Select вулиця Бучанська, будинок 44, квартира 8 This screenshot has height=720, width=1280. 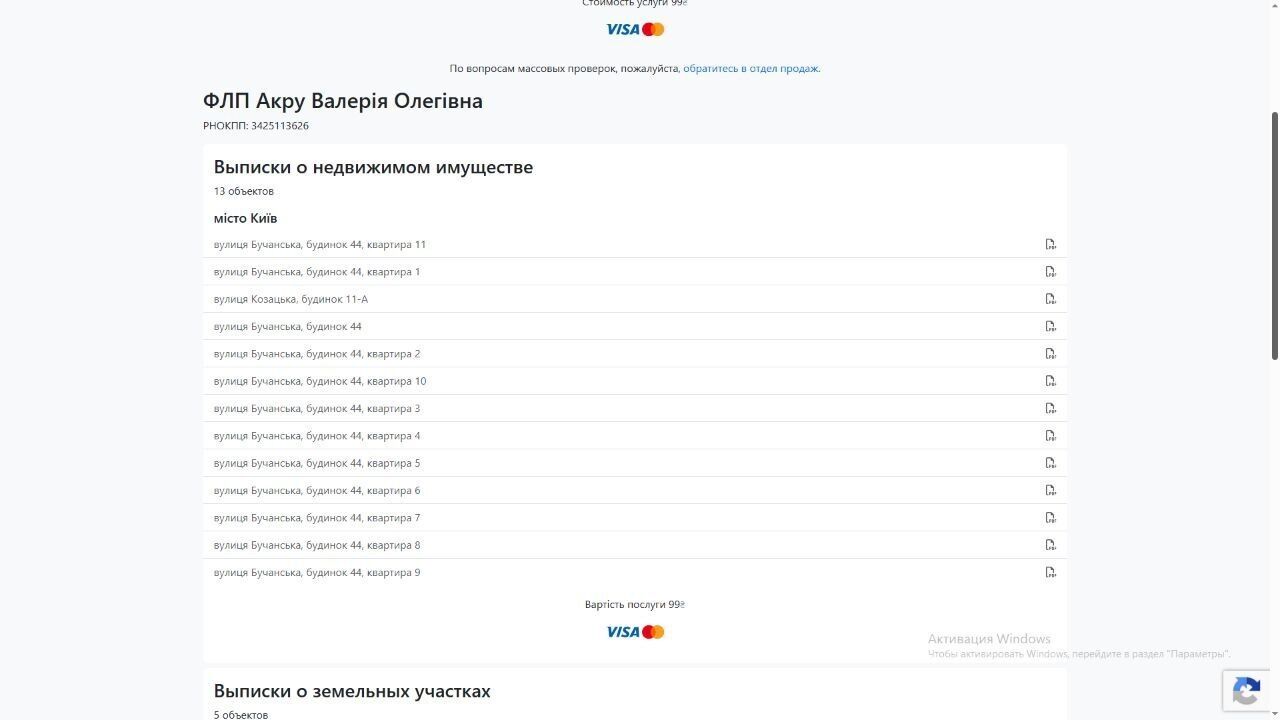coord(317,545)
